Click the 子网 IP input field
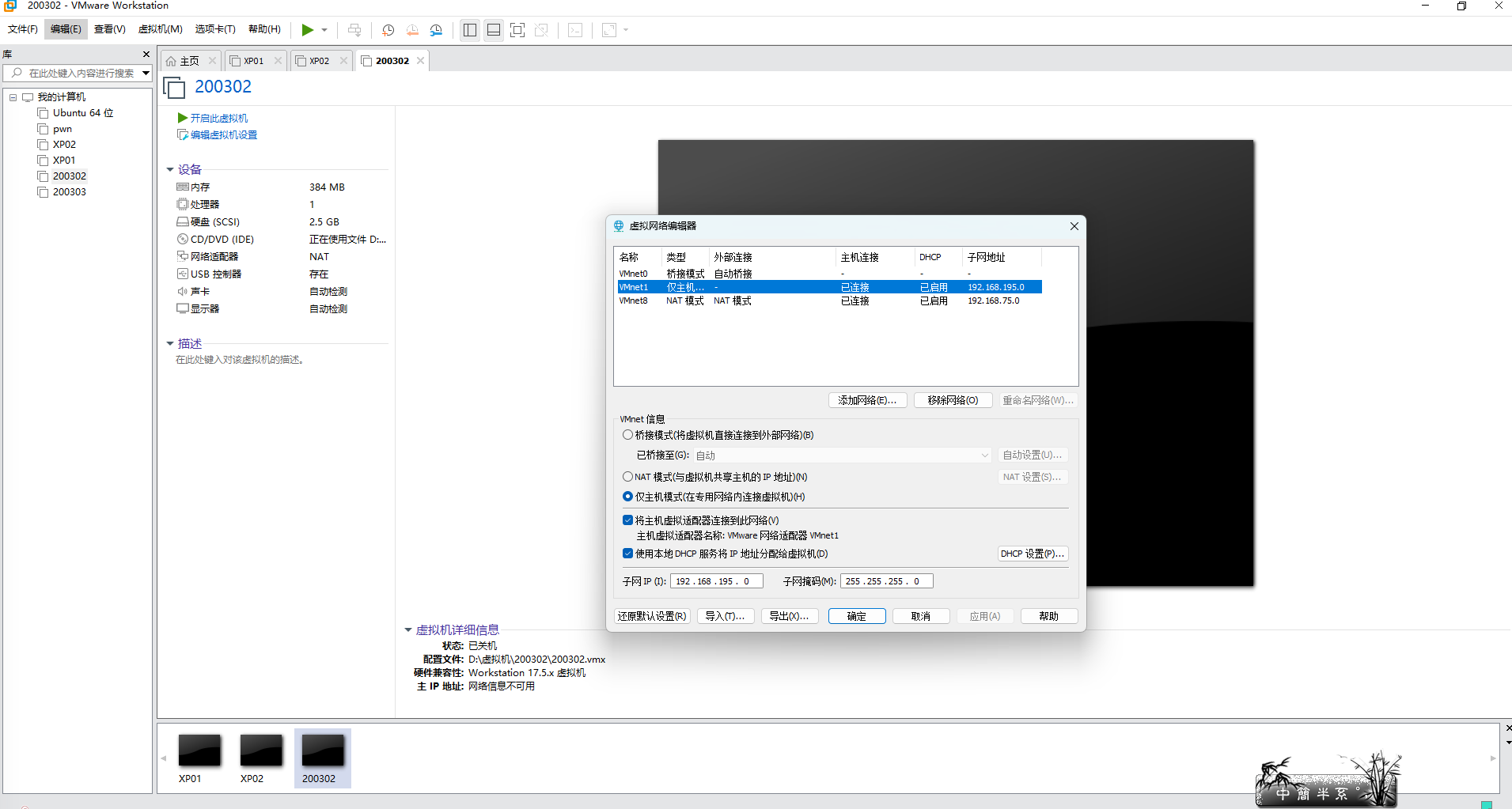 (717, 581)
